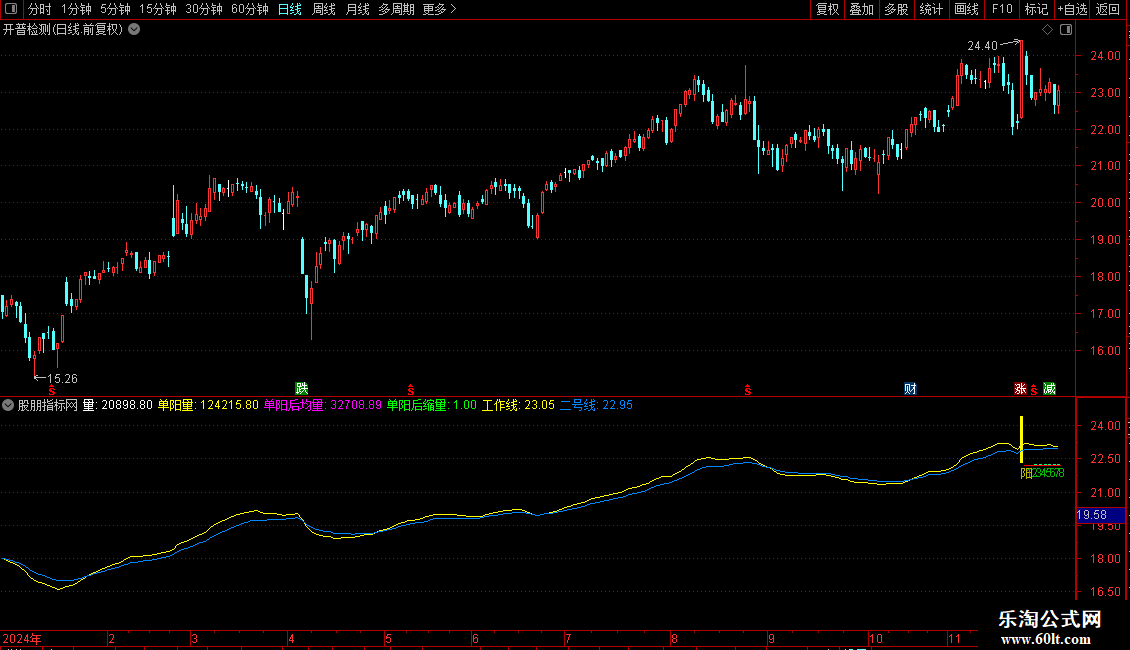Click the blue 财 financial marker
Image resolution: width=1130 pixels, height=650 pixels.
click(x=910, y=389)
